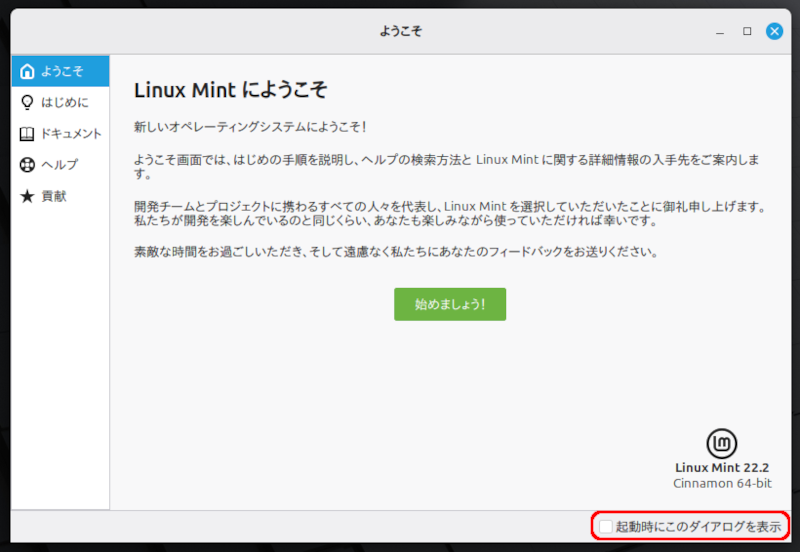This screenshot has height=552, width=800.
Task: Click the lifebuoy icon beside ヘルプ
Action: click(x=27, y=165)
